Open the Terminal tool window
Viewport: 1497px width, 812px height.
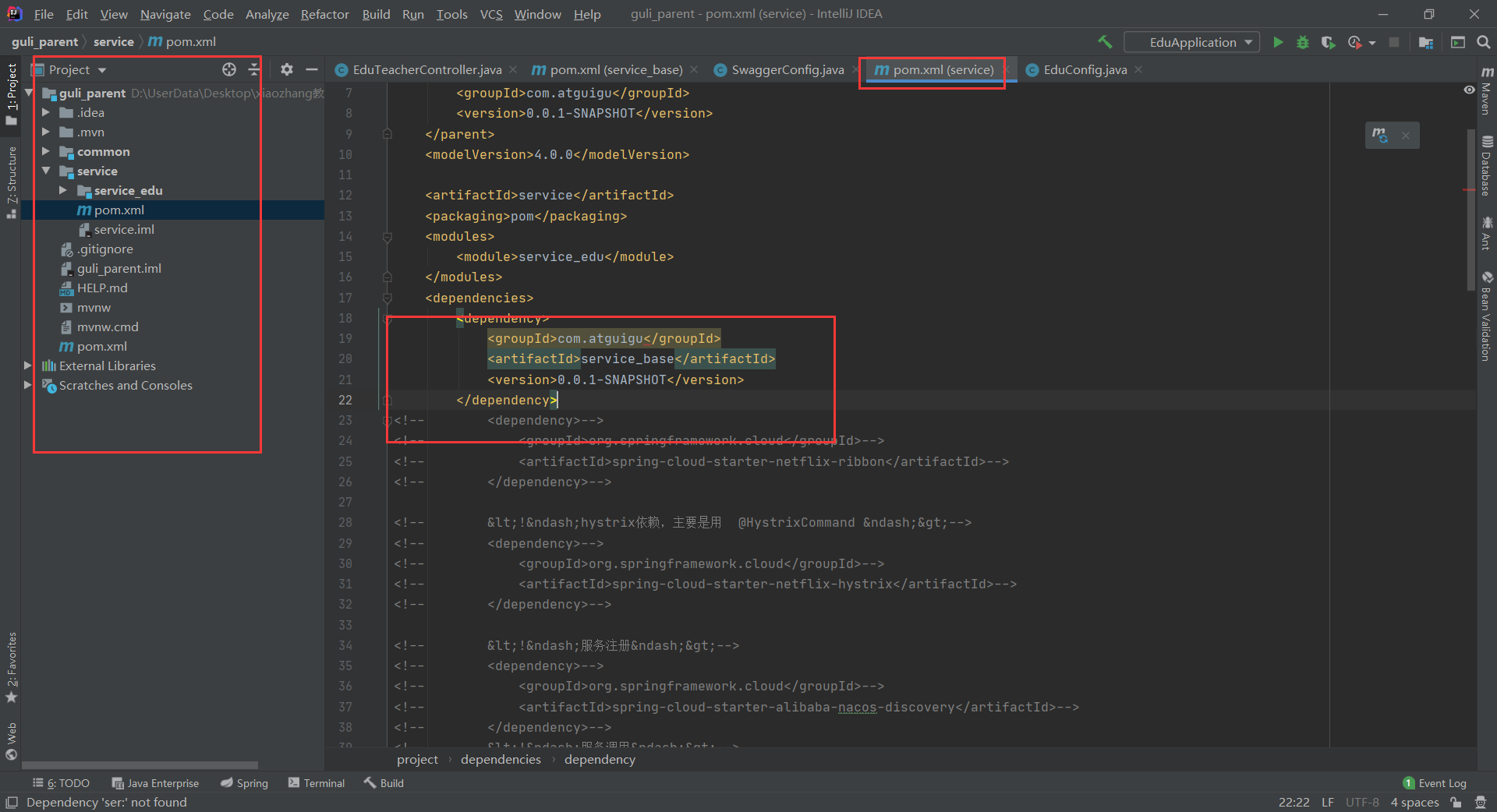317,783
